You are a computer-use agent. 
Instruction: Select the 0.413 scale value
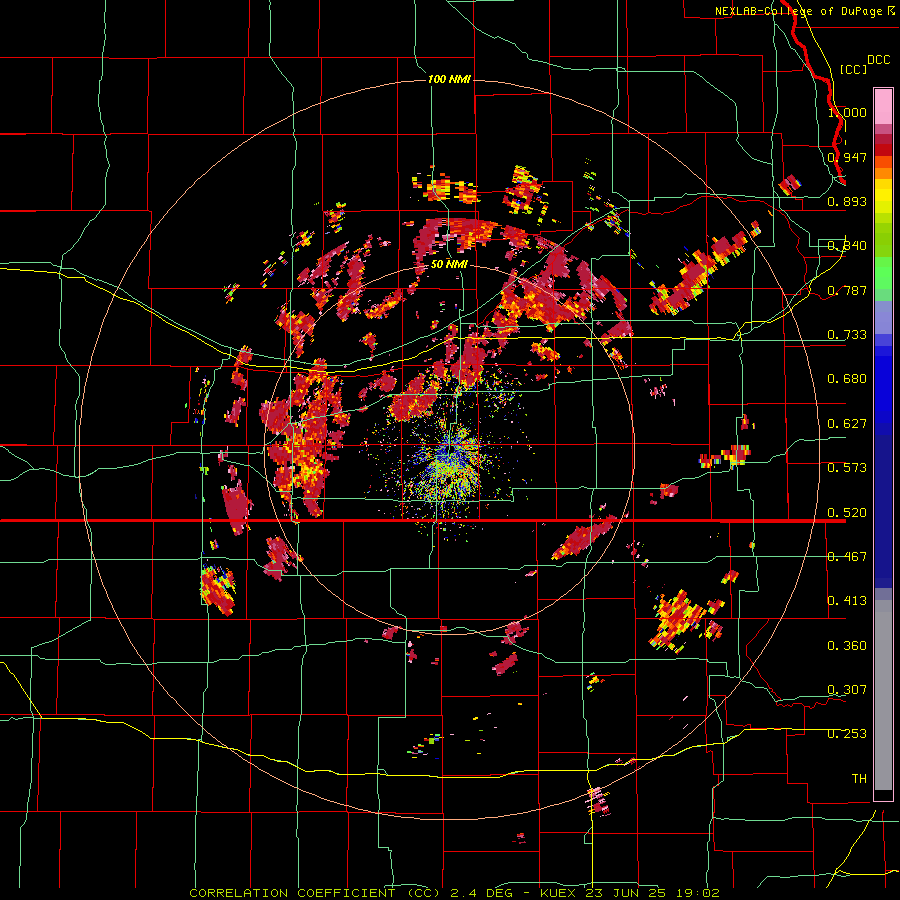click(847, 601)
